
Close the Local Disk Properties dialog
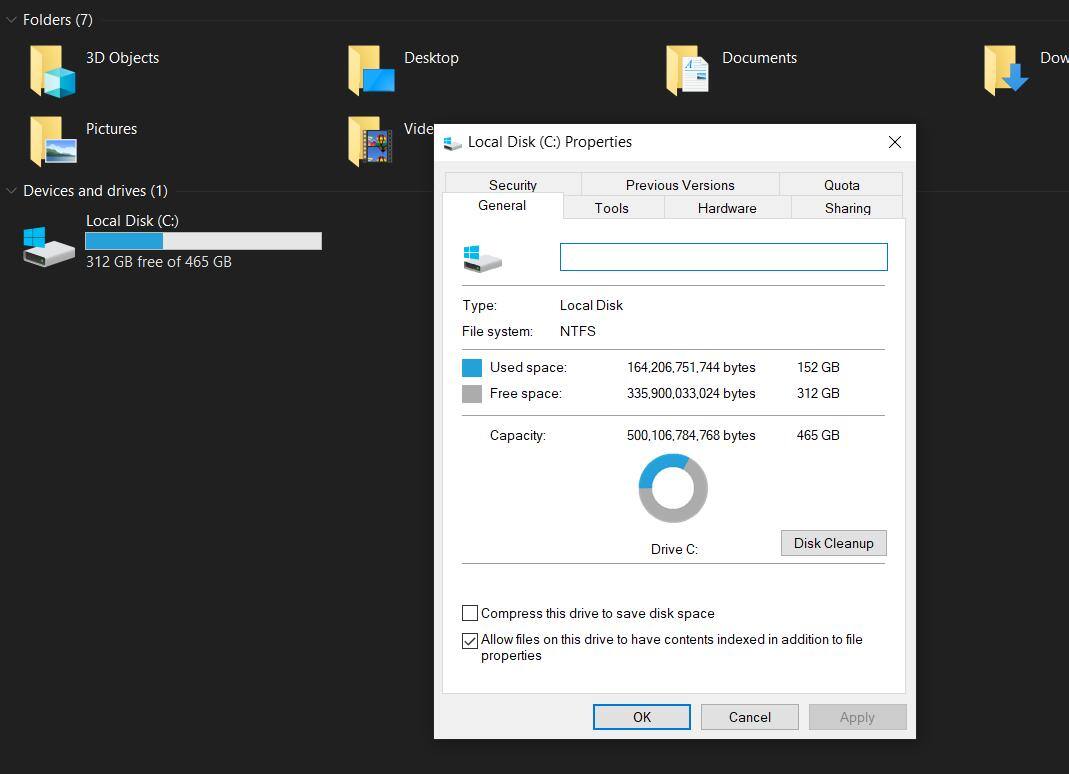tap(894, 142)
